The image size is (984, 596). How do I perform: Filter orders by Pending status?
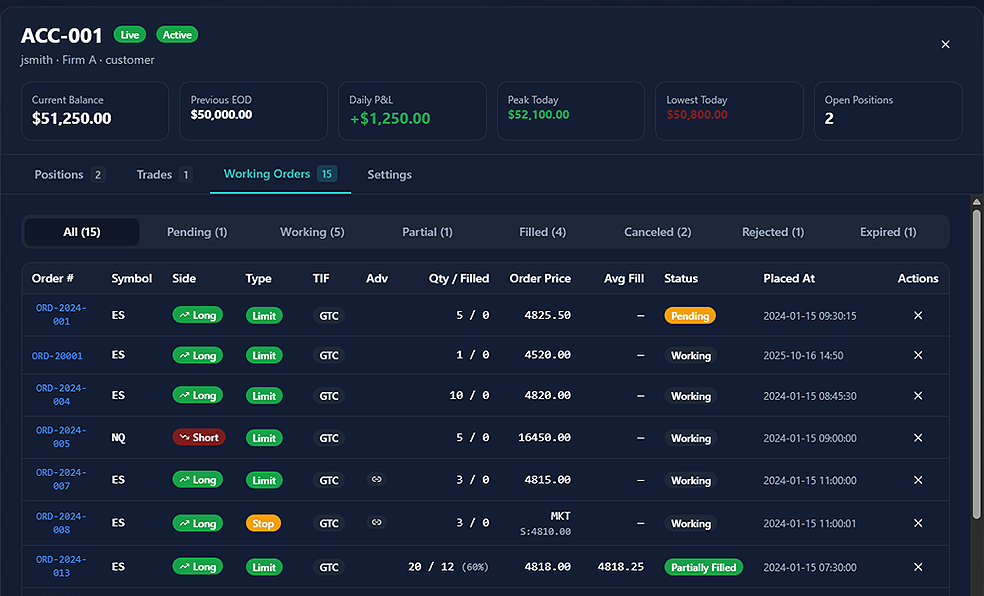coord(197,232)
